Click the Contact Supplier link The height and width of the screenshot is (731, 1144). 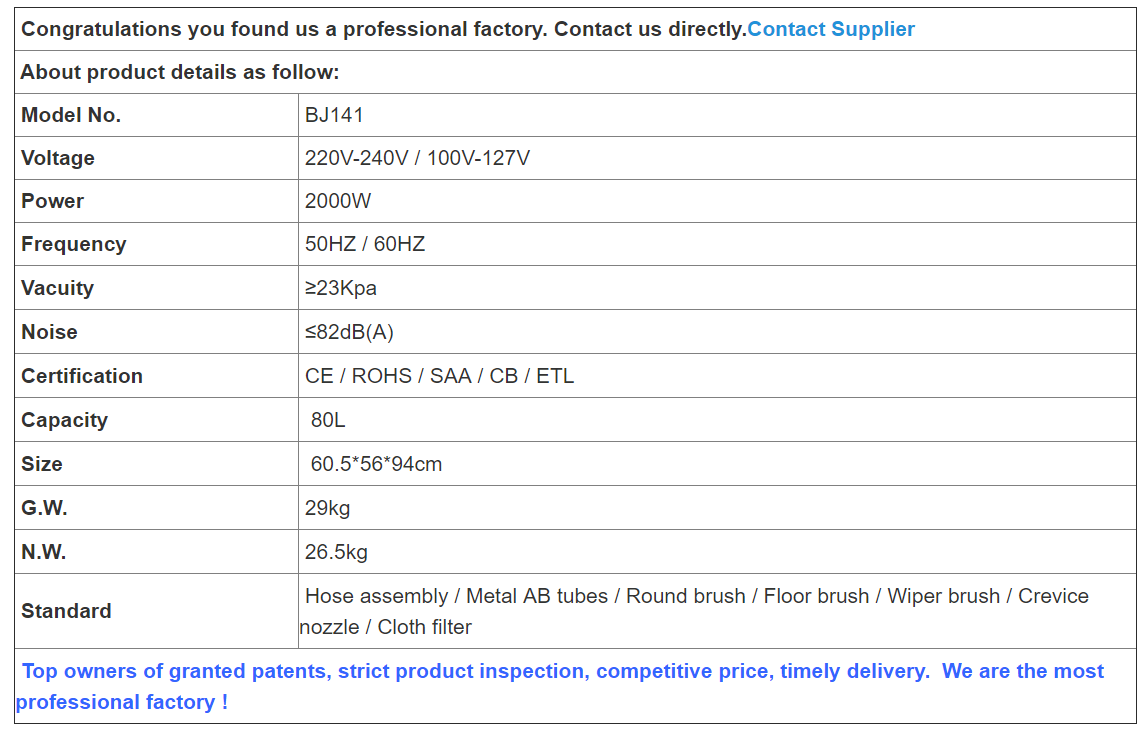point(830,29)
